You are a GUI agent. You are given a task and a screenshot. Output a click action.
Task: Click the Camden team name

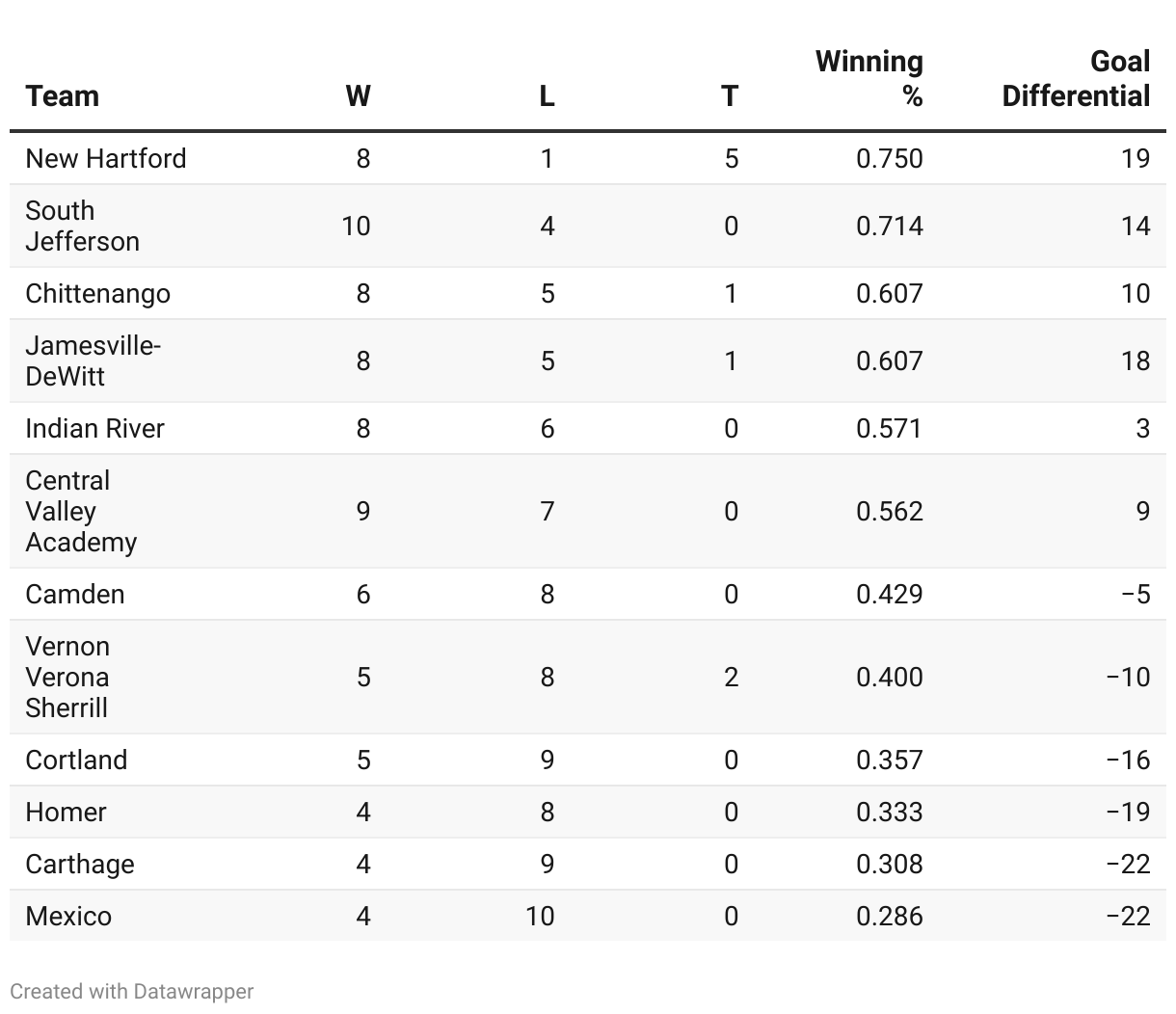pyautogui.click(x=75, y=594)
